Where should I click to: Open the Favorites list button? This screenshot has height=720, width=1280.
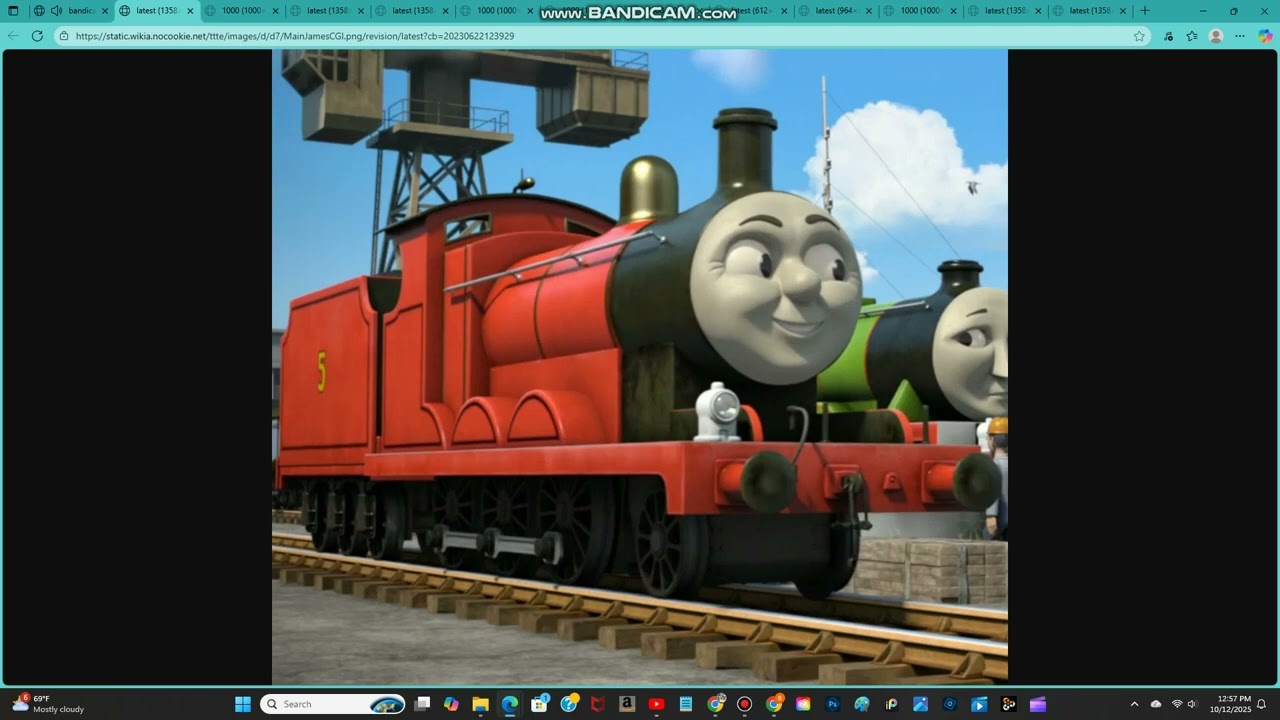click(1192, 36)
